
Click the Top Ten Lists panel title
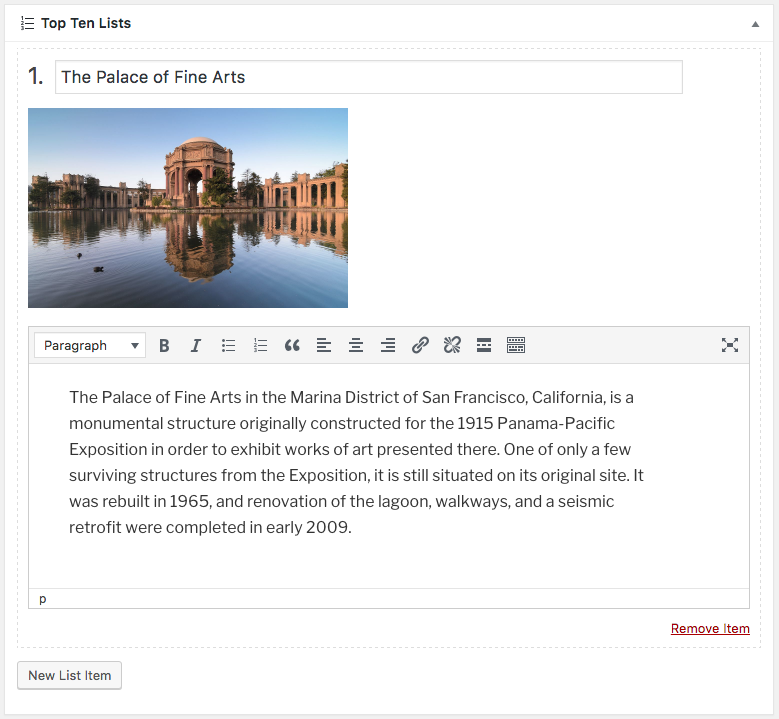(x=86, y=23)
